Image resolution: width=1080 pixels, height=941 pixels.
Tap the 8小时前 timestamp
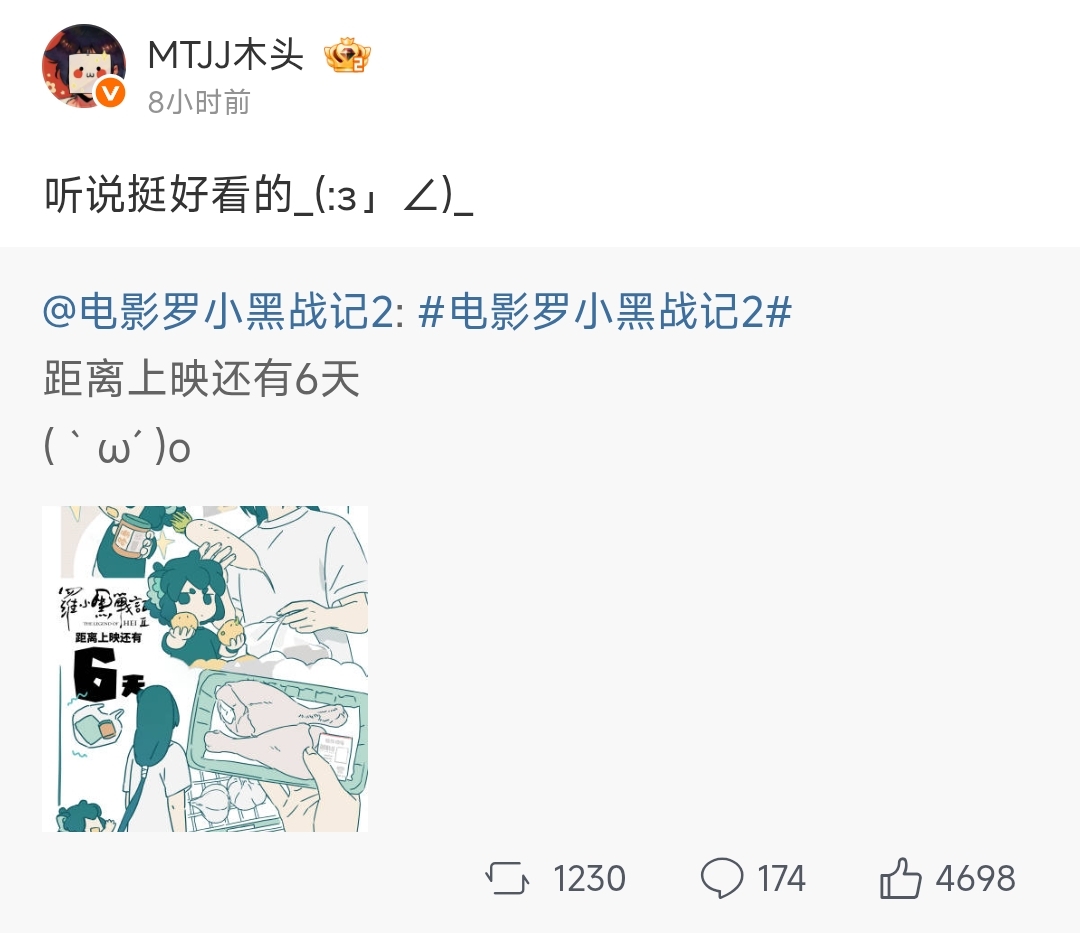tap(199, 102)
